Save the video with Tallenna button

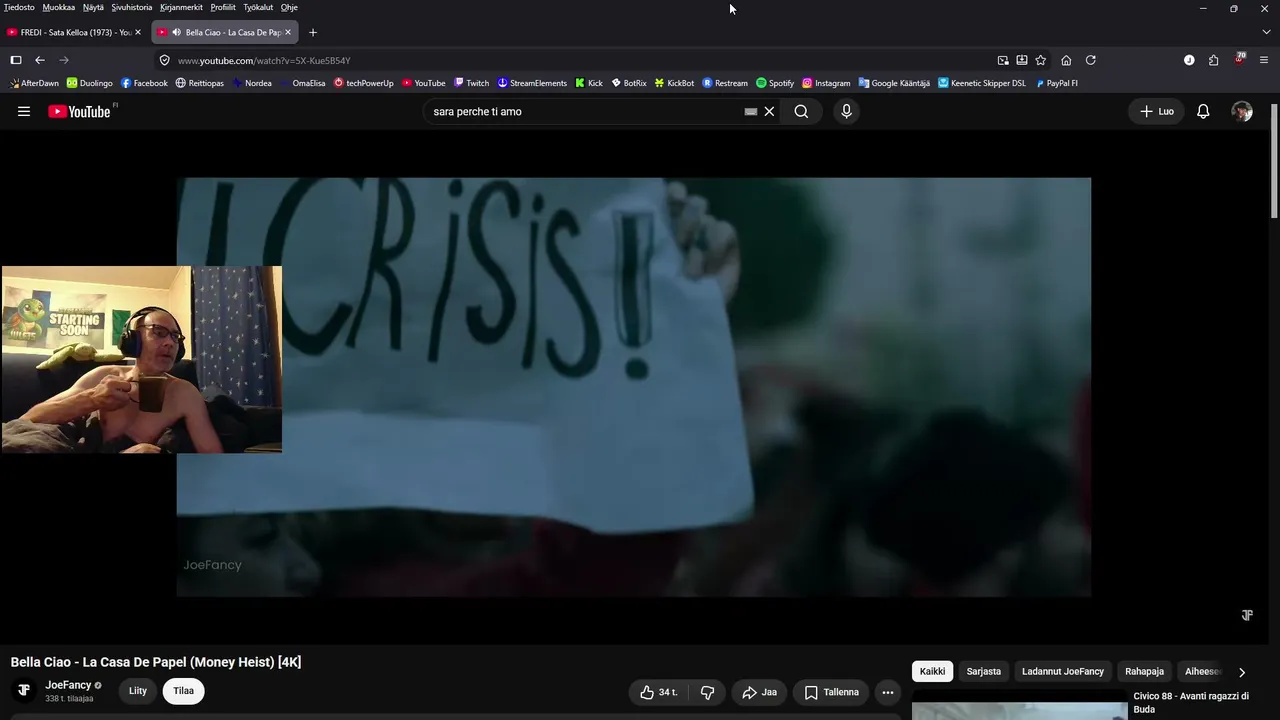click(x=832, y=692)
